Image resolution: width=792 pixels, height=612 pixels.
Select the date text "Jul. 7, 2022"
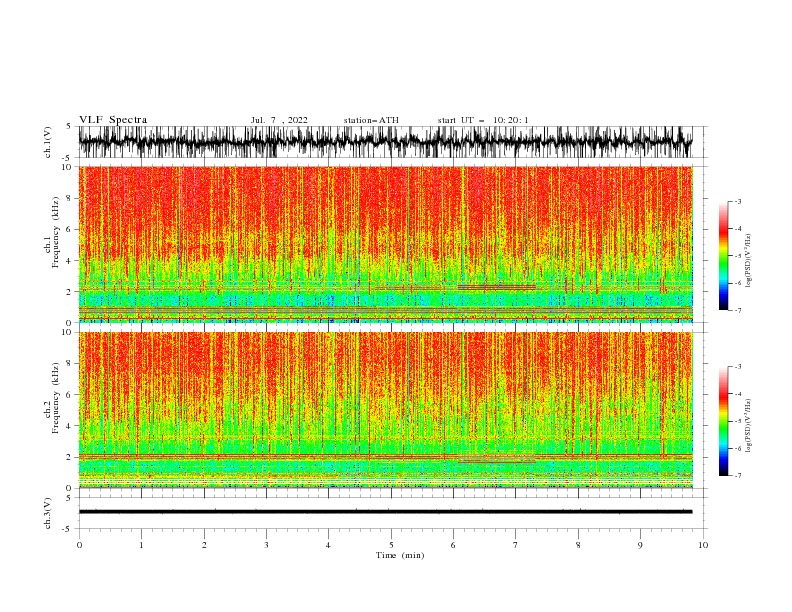tap(279, 120)
